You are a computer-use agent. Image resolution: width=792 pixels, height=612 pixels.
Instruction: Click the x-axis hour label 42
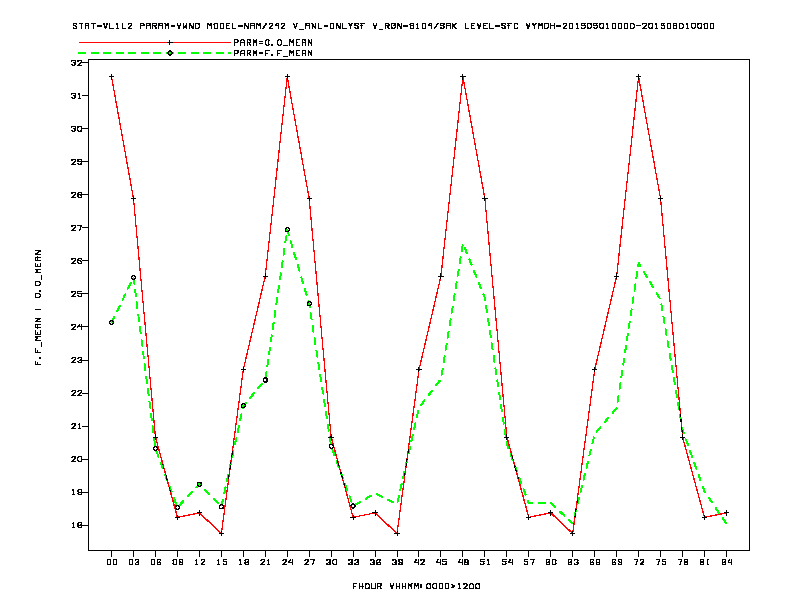(x=419, y=562)
